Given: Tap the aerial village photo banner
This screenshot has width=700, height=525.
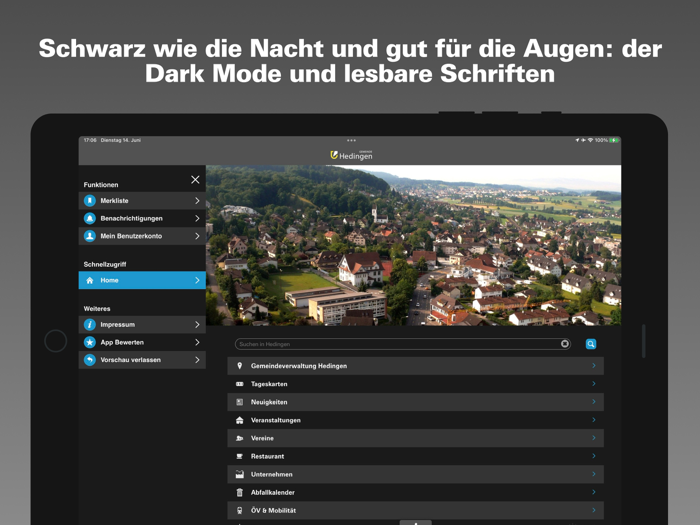Looking at the screenshot, I should point(413,245).
